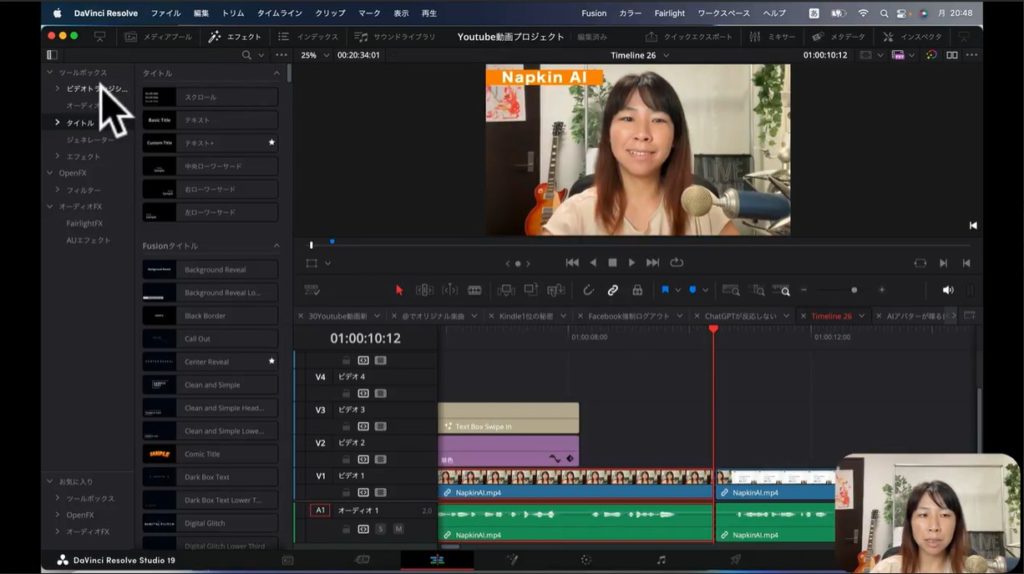The width and height of the screenshot is (1024, 574).
Task: Solo audio track A1 with S button
Action: pos(380,528)
